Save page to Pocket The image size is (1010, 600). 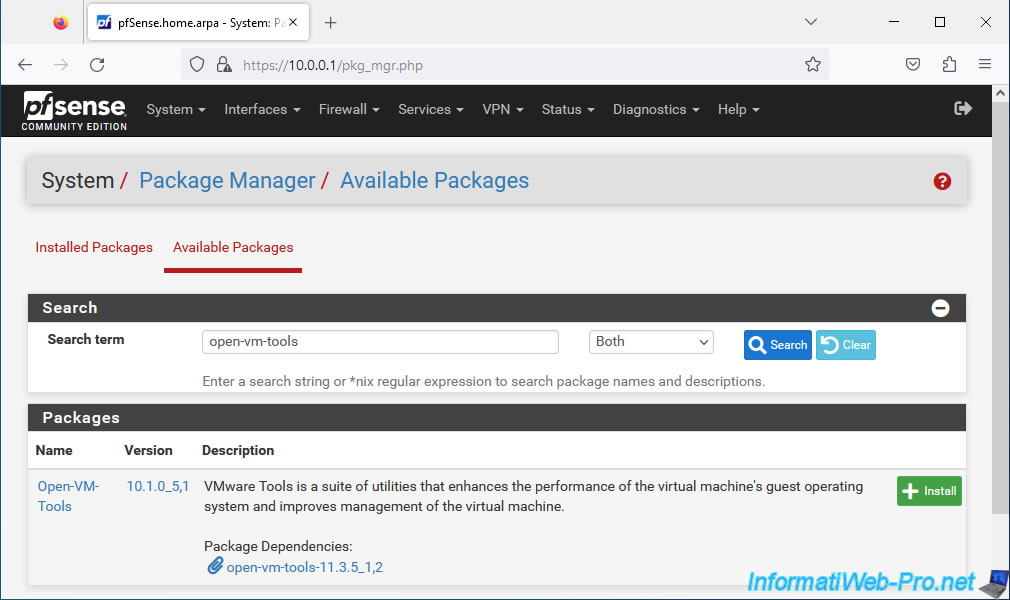[913, 64]
